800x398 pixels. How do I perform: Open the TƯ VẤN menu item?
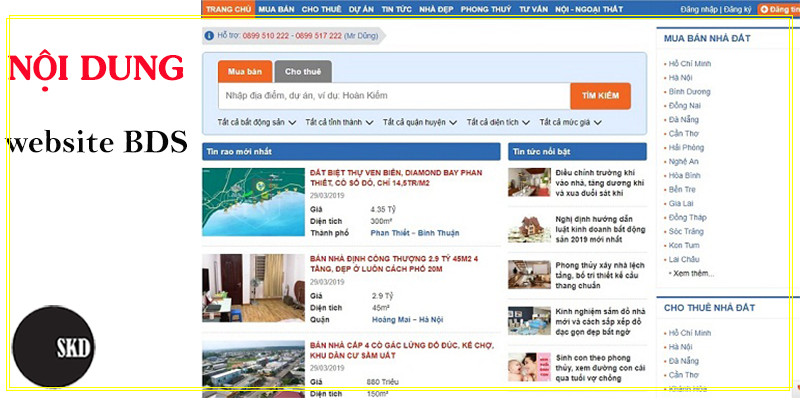533,9
